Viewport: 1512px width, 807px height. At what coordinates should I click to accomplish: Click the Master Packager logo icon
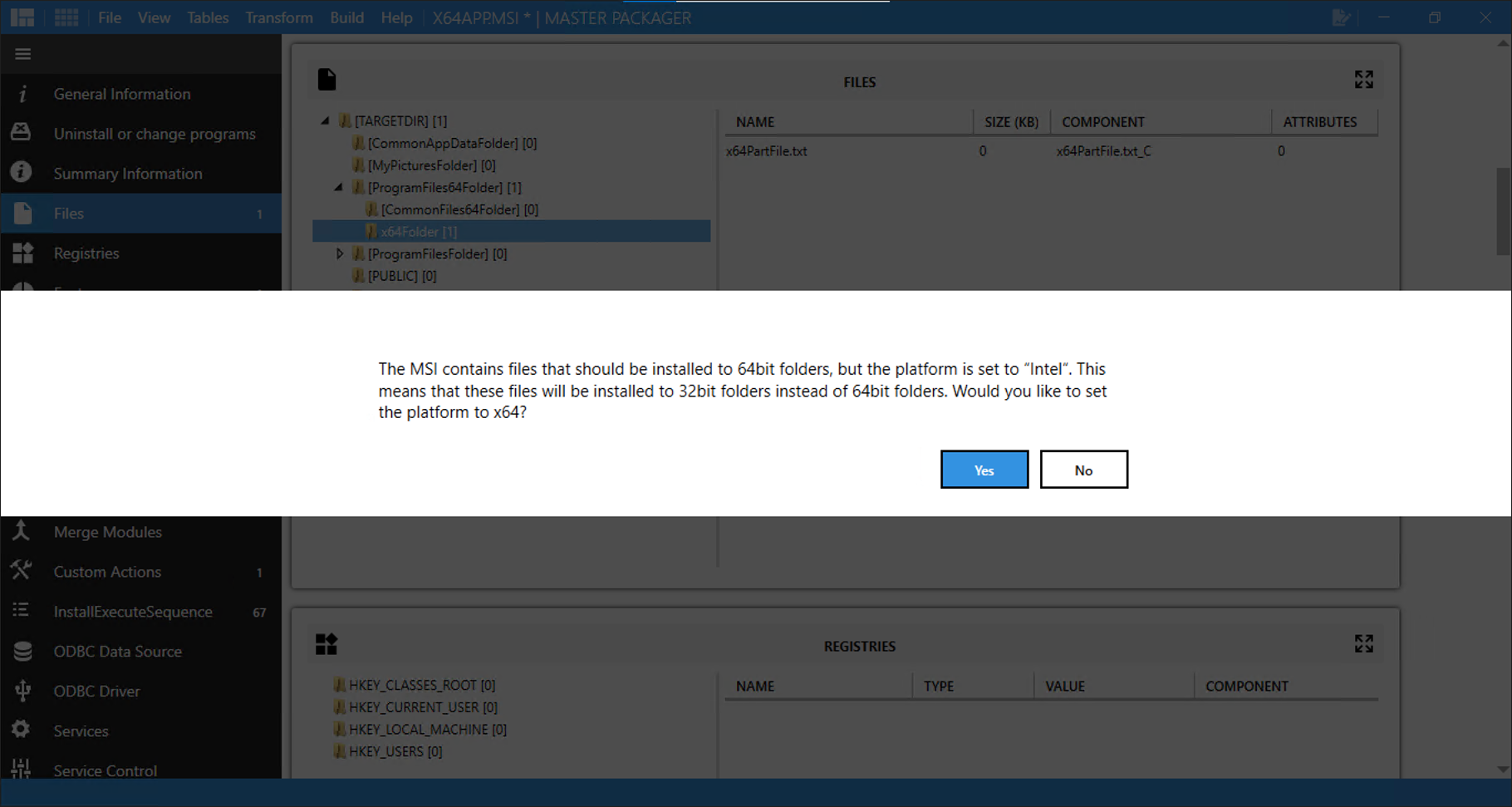(22, 17)
